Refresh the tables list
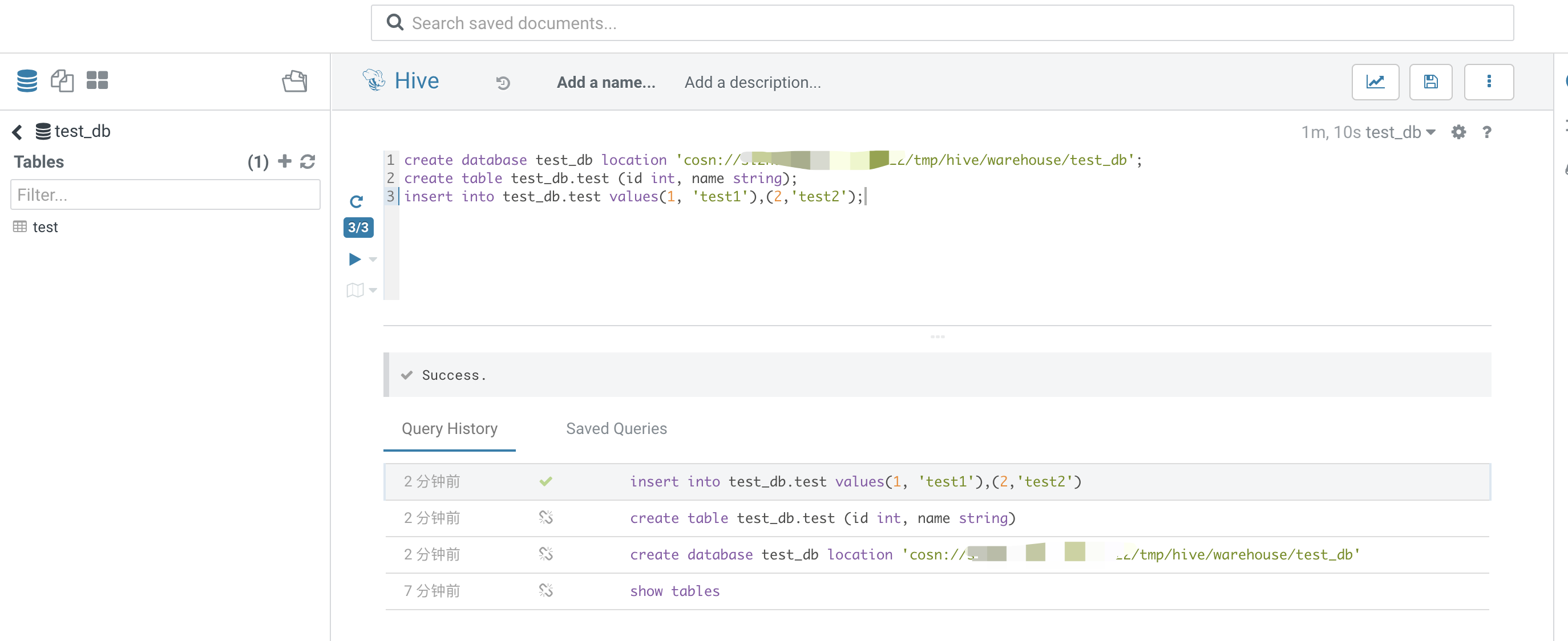The height and width of the screenshot is (641, 1568). pos(308,161)
